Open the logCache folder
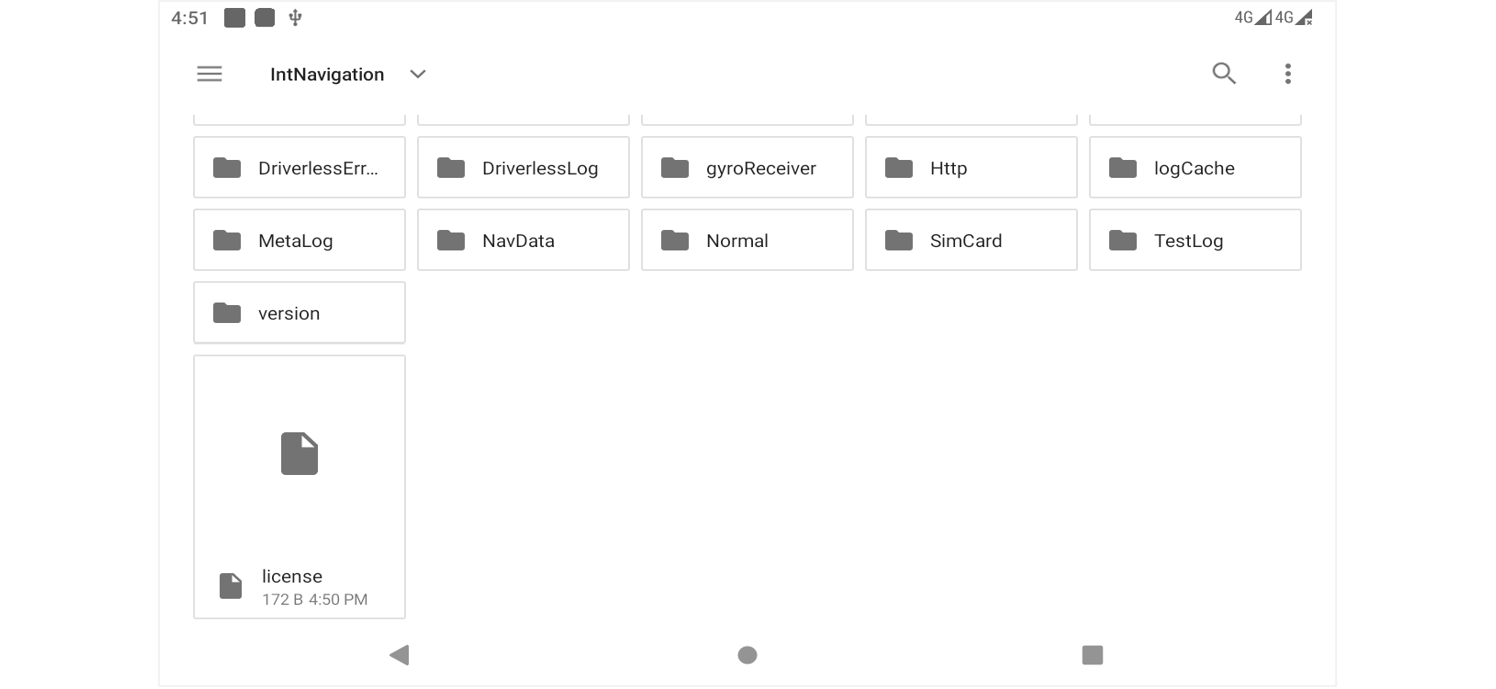This screenshot has height=689, width=1496. coord(1195,168)
